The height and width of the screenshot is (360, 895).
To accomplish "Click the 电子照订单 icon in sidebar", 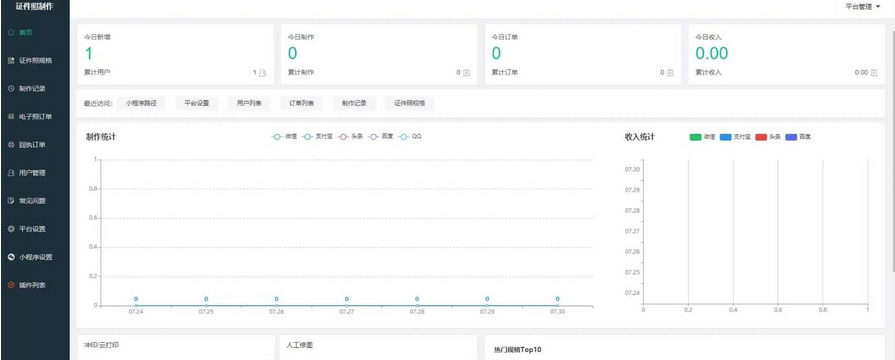I will pyautogui.click(x=11, y=116).
